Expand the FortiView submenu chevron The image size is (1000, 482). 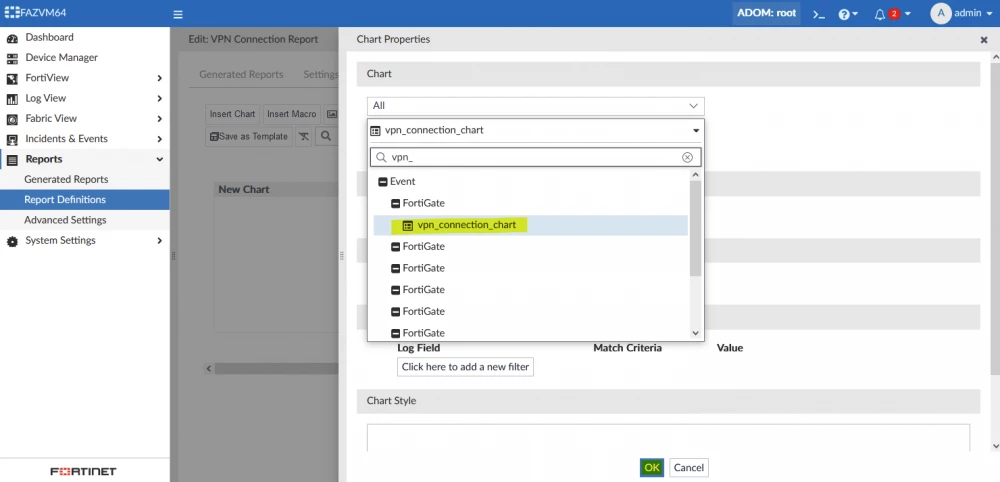(159, 78)
